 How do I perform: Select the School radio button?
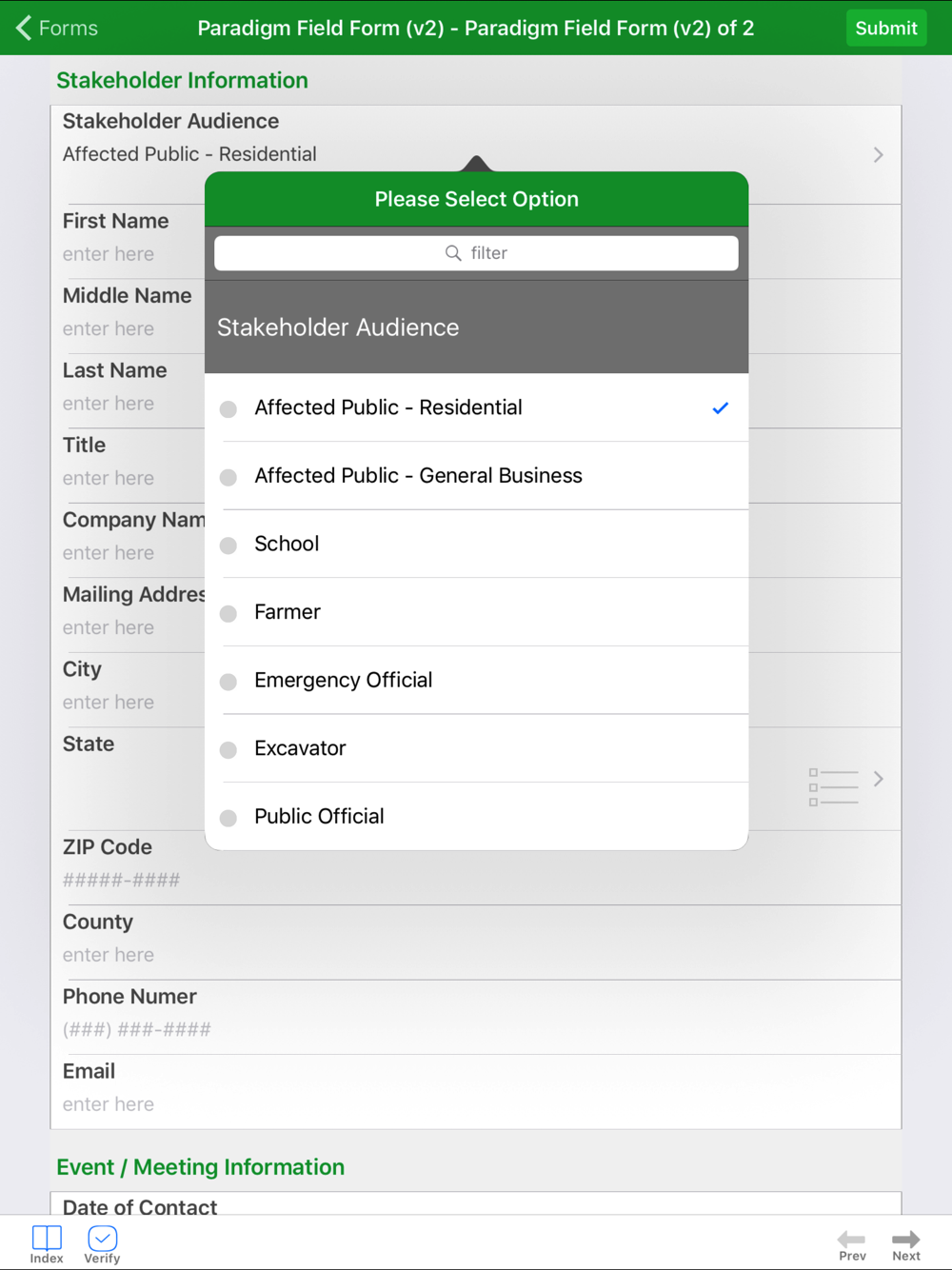coord(228,546)
